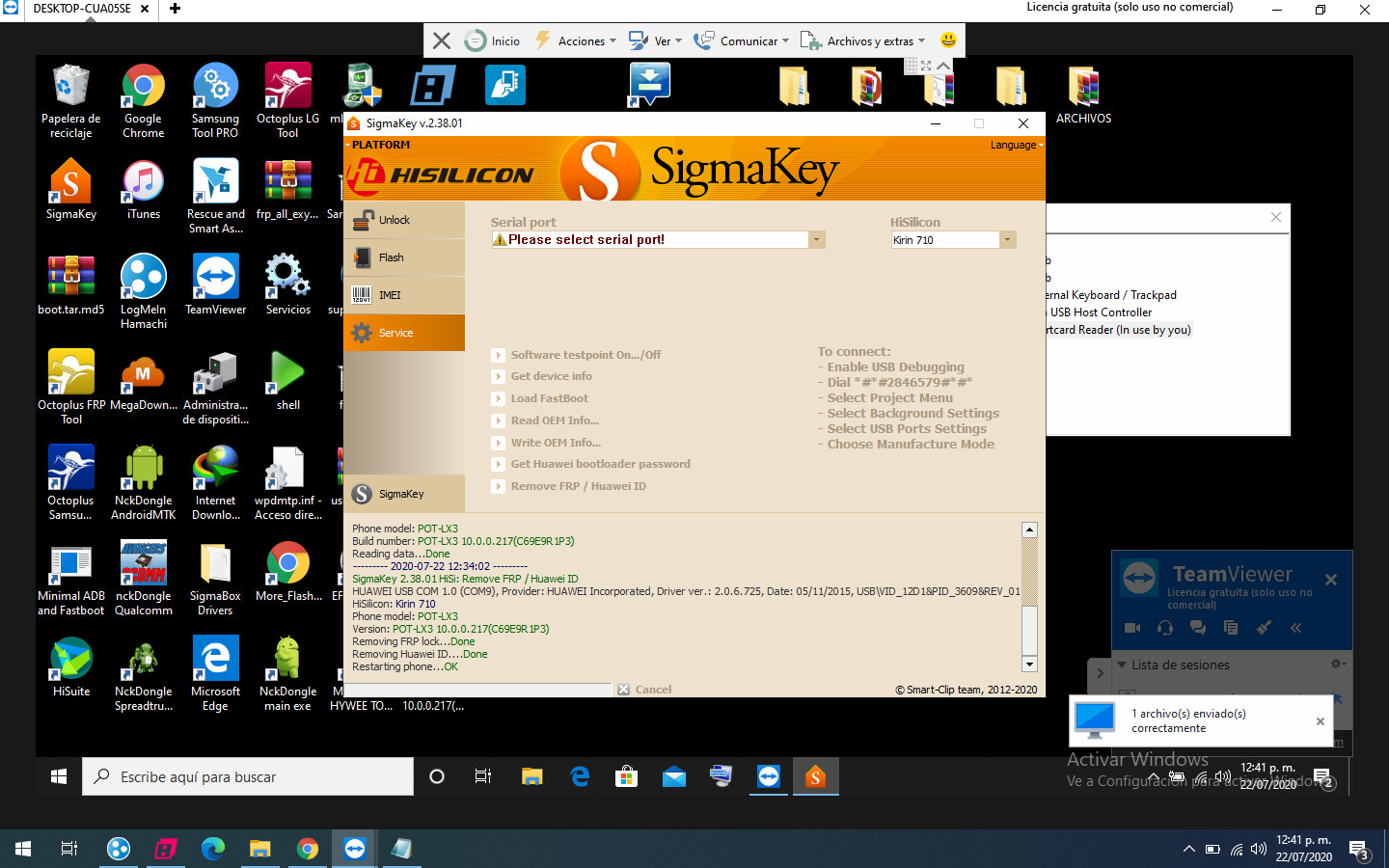Click Inicio in TeamViewer toolbar
Image resolution: width=1389 pixels, height=868 pixels.
pyautogui.click(x=493, y=41)
